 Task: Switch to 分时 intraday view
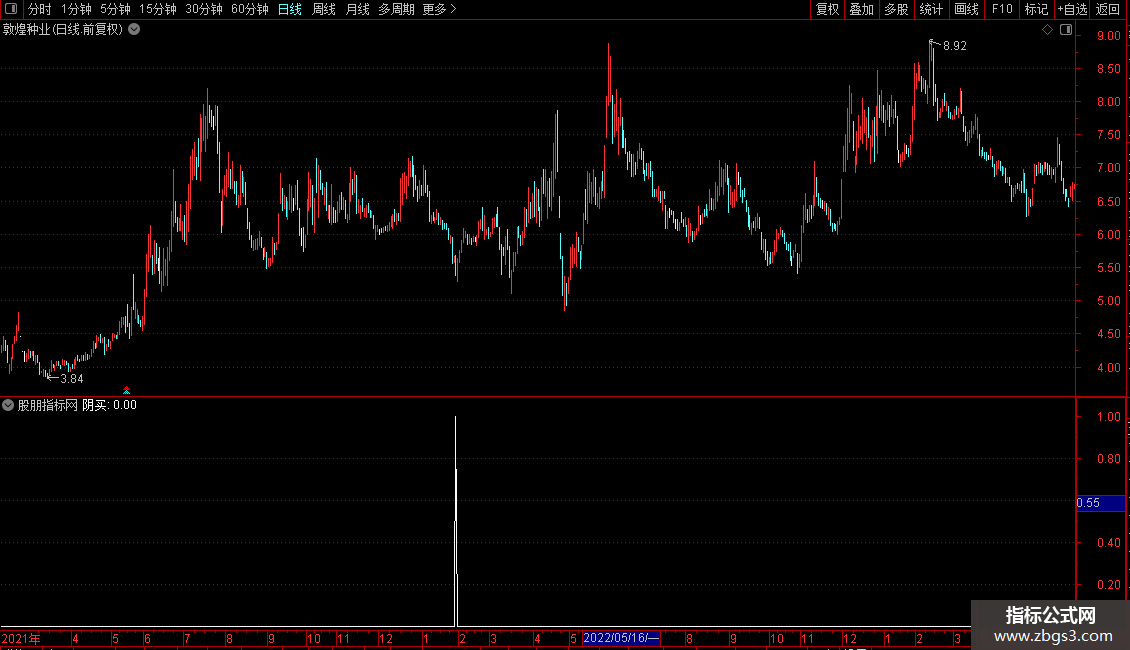40,9
